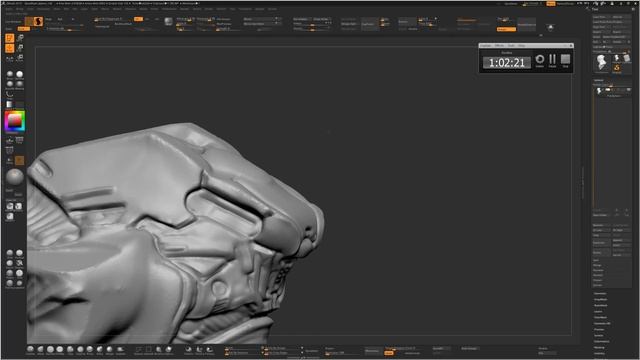
Task: Select first brush sphere in bottom shelf
Action: (x=30, y=349)
